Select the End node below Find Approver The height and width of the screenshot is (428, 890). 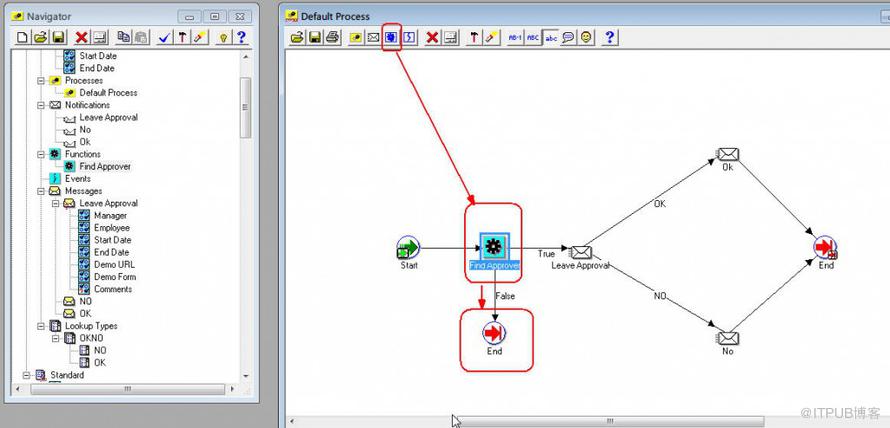click(494, 333)
